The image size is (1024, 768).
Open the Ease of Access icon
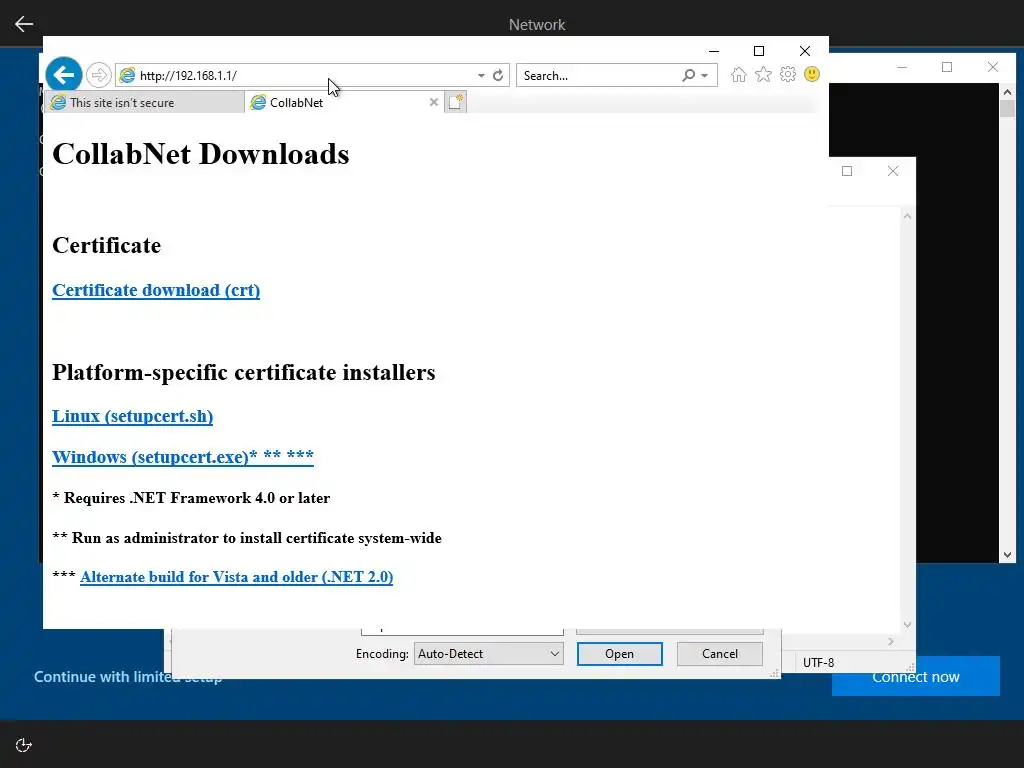point(24,745)
